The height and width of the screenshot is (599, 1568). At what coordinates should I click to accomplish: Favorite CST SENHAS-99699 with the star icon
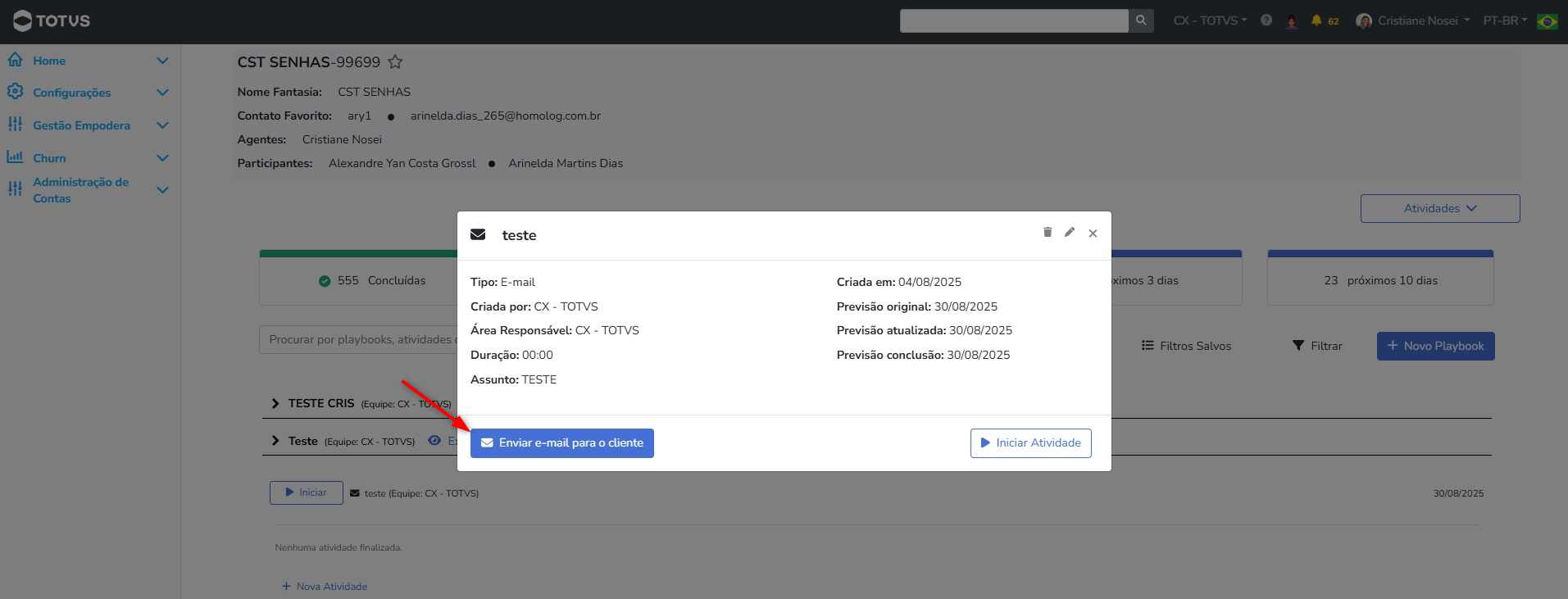(x=395, y=61)
